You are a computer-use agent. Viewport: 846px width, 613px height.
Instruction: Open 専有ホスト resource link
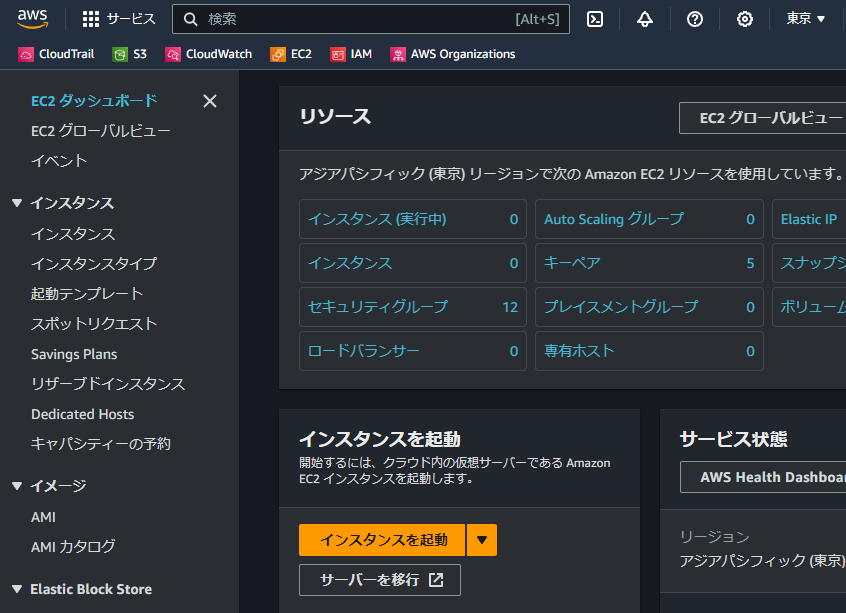click(x=579, y=351)
